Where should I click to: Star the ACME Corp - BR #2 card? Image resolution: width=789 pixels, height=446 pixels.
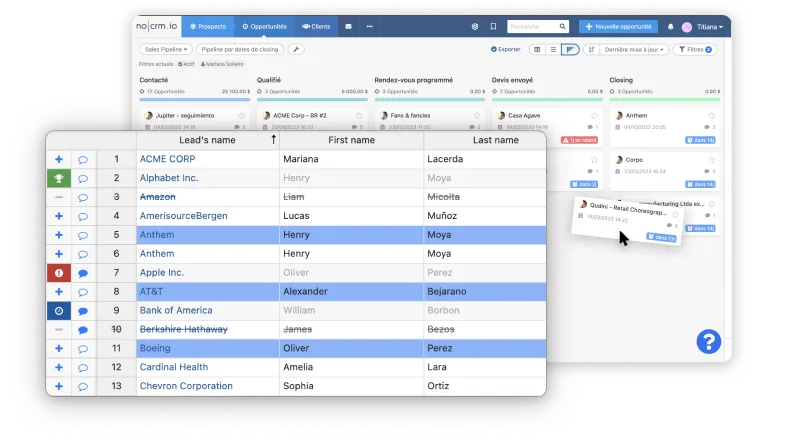(359, 115)
